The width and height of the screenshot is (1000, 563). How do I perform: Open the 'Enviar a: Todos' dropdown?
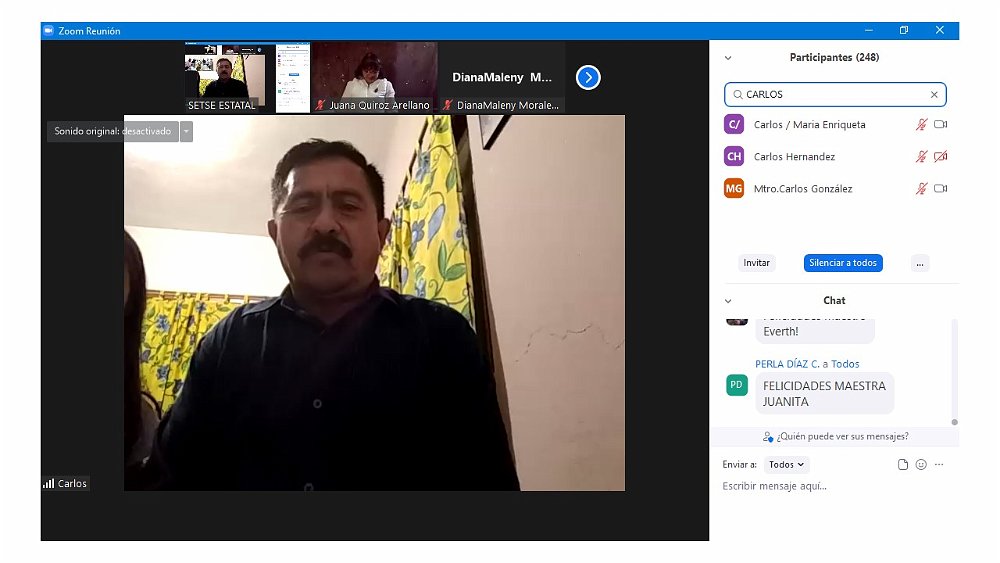point(786,465)
